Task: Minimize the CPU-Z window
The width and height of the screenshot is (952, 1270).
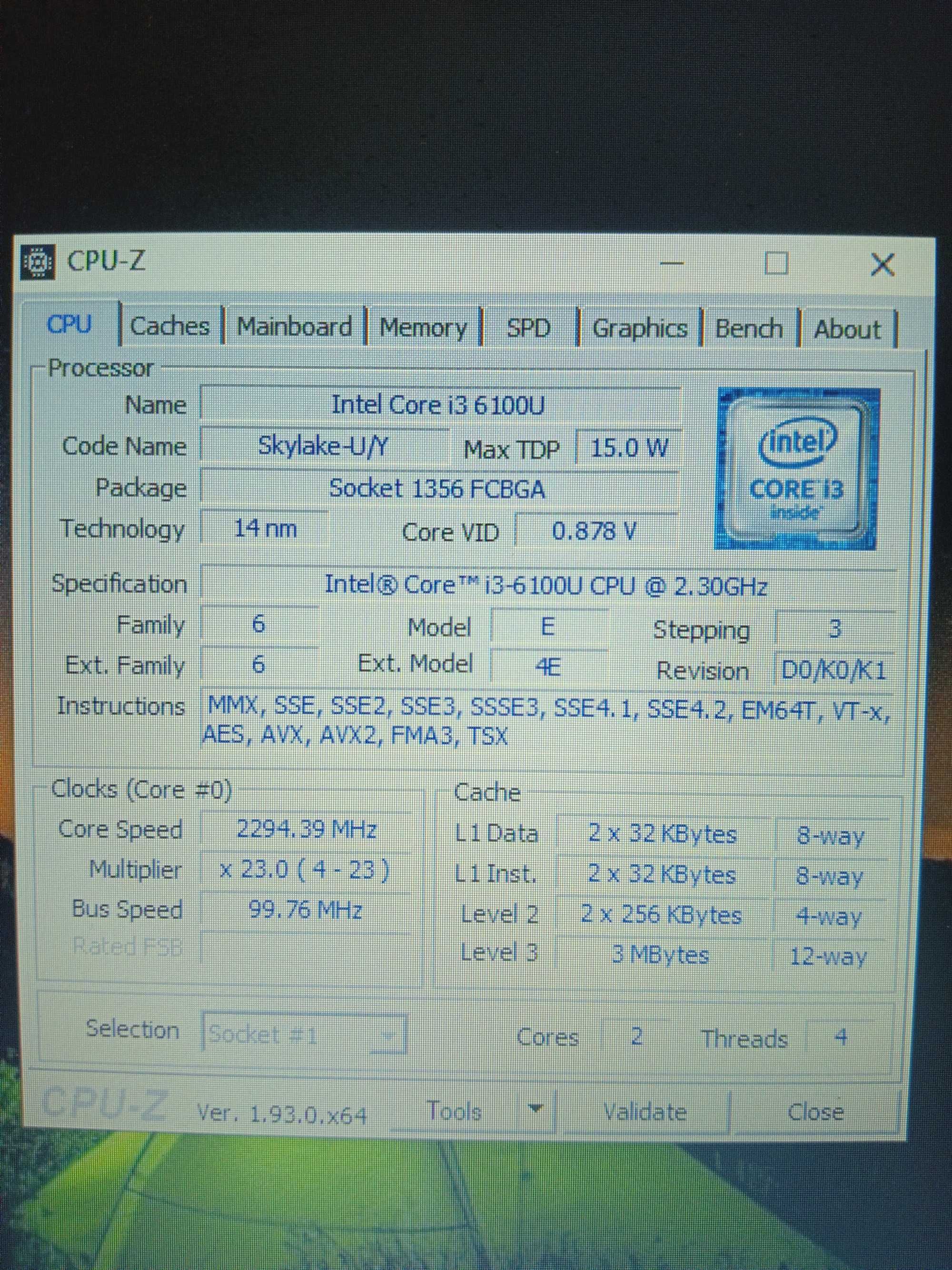Action: pyautogui.click(x=672, y=263)
